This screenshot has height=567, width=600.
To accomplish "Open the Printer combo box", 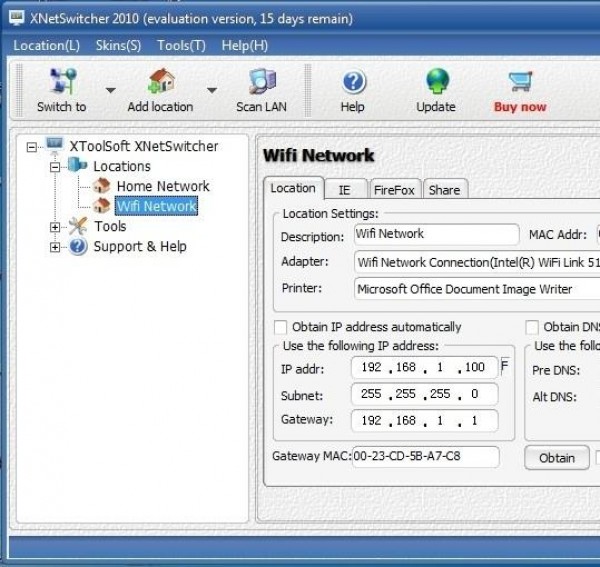I will point(477,289).
